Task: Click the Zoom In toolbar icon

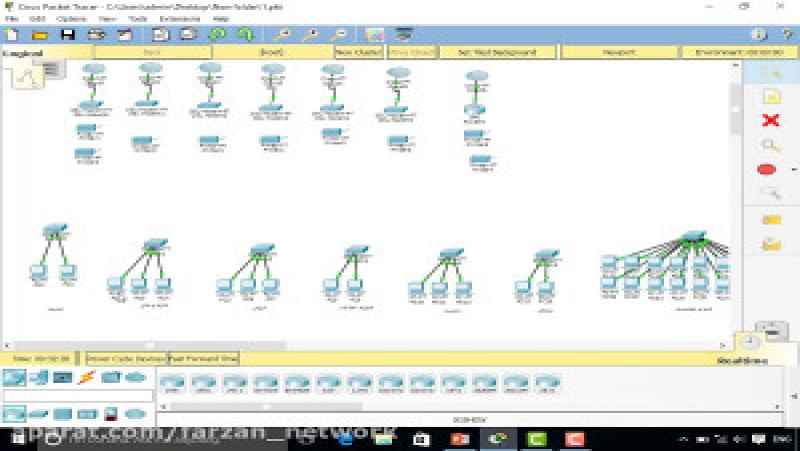Action: [284, 34]
